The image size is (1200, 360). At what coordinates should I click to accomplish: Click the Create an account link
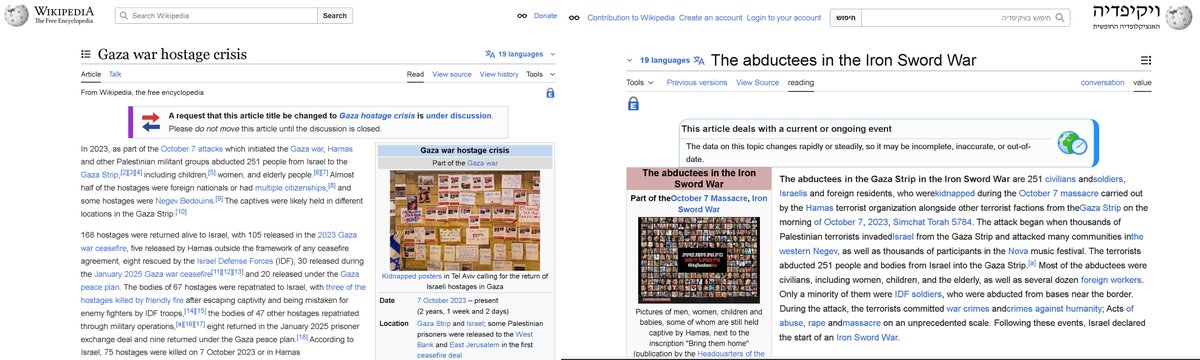[710, 18]
